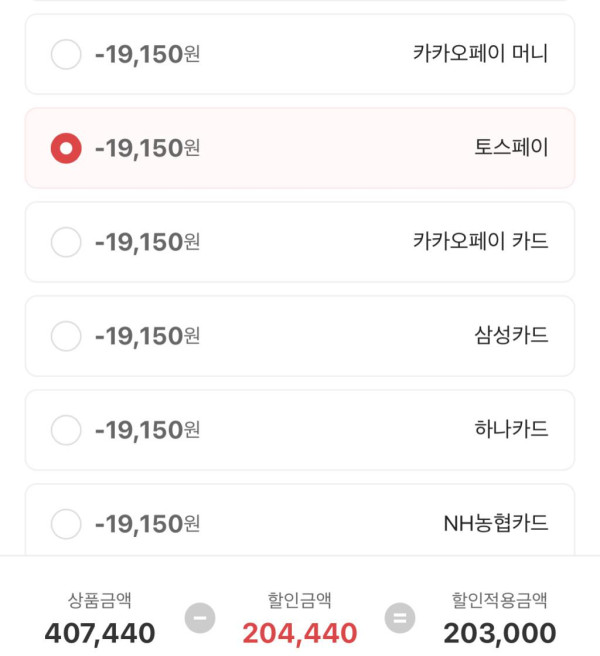Tap the 카카오페이 카드 label text

(x=480, y=242)
